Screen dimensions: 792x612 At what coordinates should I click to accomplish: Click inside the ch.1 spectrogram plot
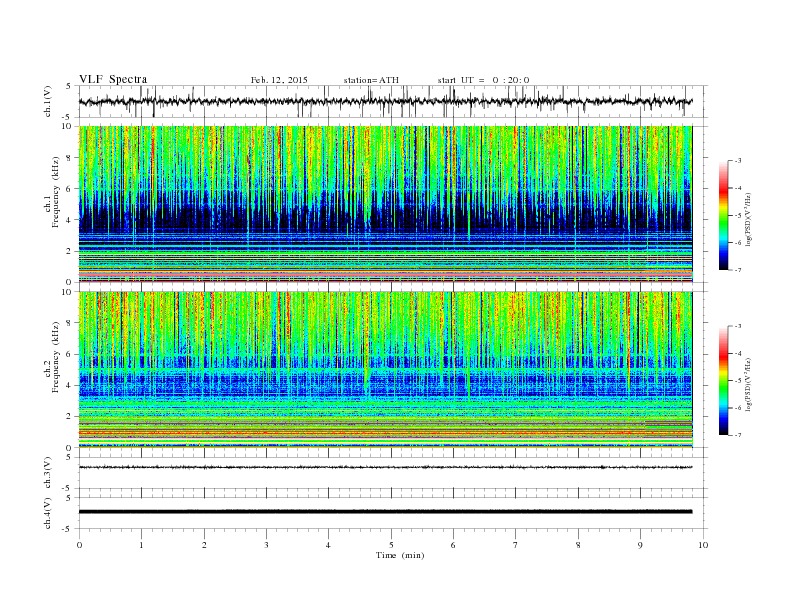pyautogui.click(x=385, y=204)
